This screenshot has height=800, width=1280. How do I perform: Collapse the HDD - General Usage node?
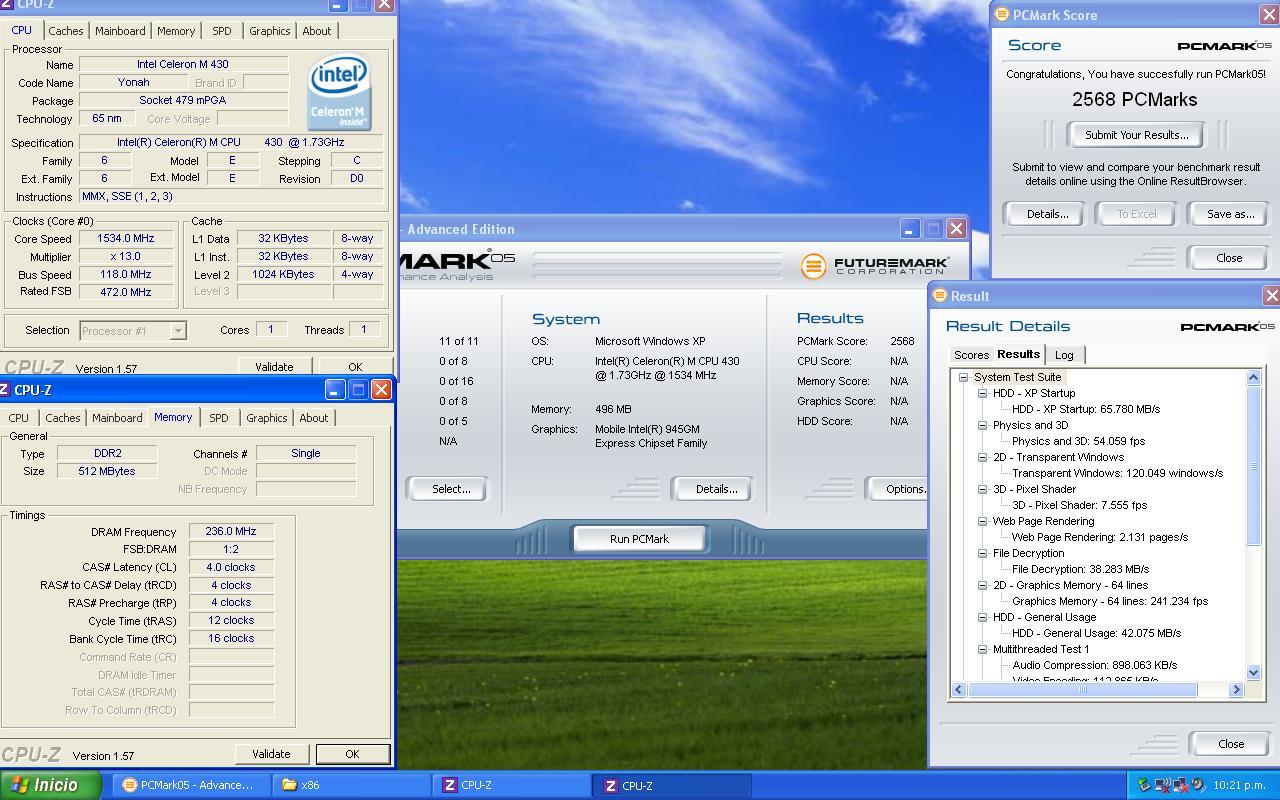(x=983, y=617)
